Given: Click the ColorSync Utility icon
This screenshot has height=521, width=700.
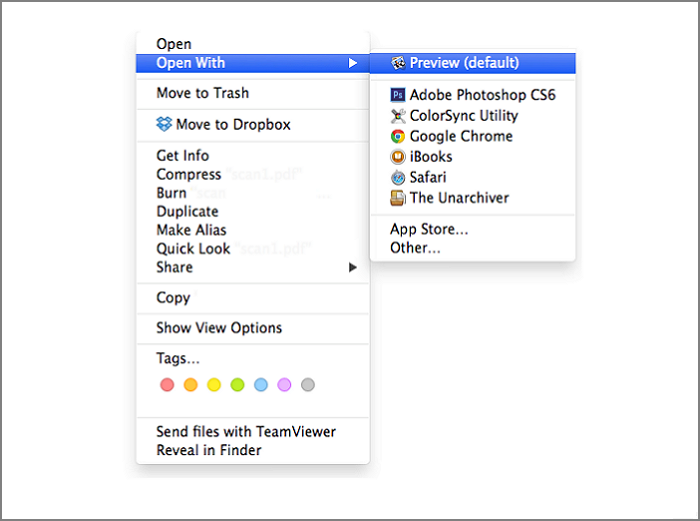Looking at the screenshot, I should (398, 116).
